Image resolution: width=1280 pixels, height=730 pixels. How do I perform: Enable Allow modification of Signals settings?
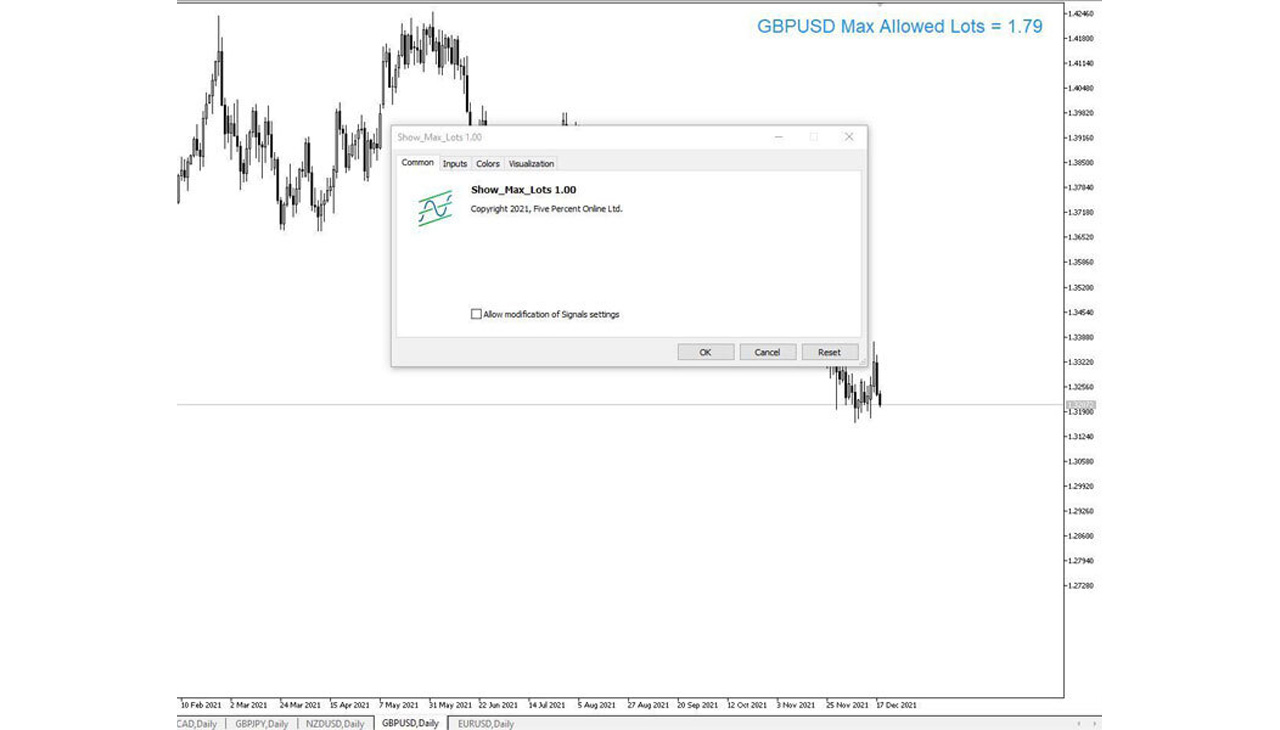tap(476, 314)
